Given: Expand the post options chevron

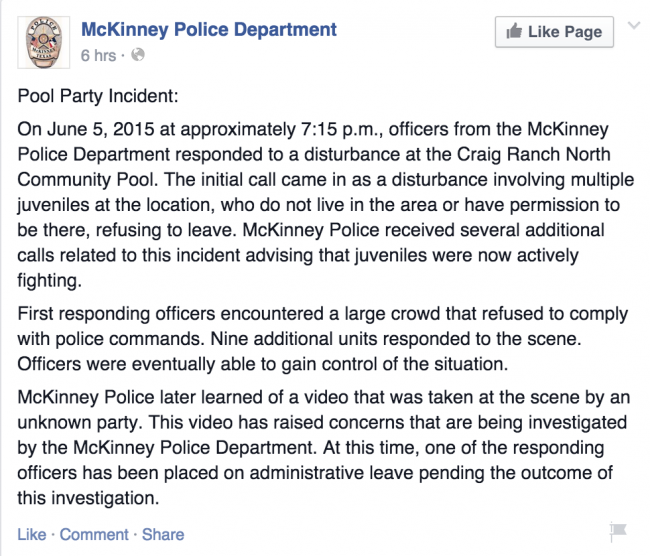Looking at the screenshot, I should point(634,26).
